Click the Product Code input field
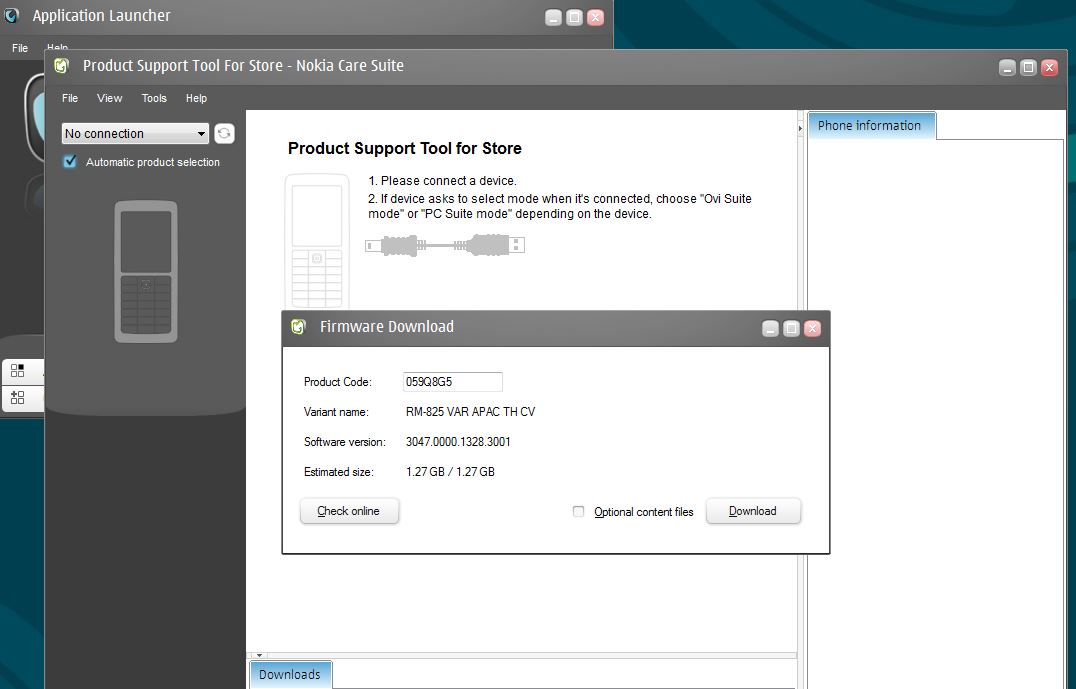This screenshot has width=1076, height=689. pyautogui.click(x=452, y=382)
